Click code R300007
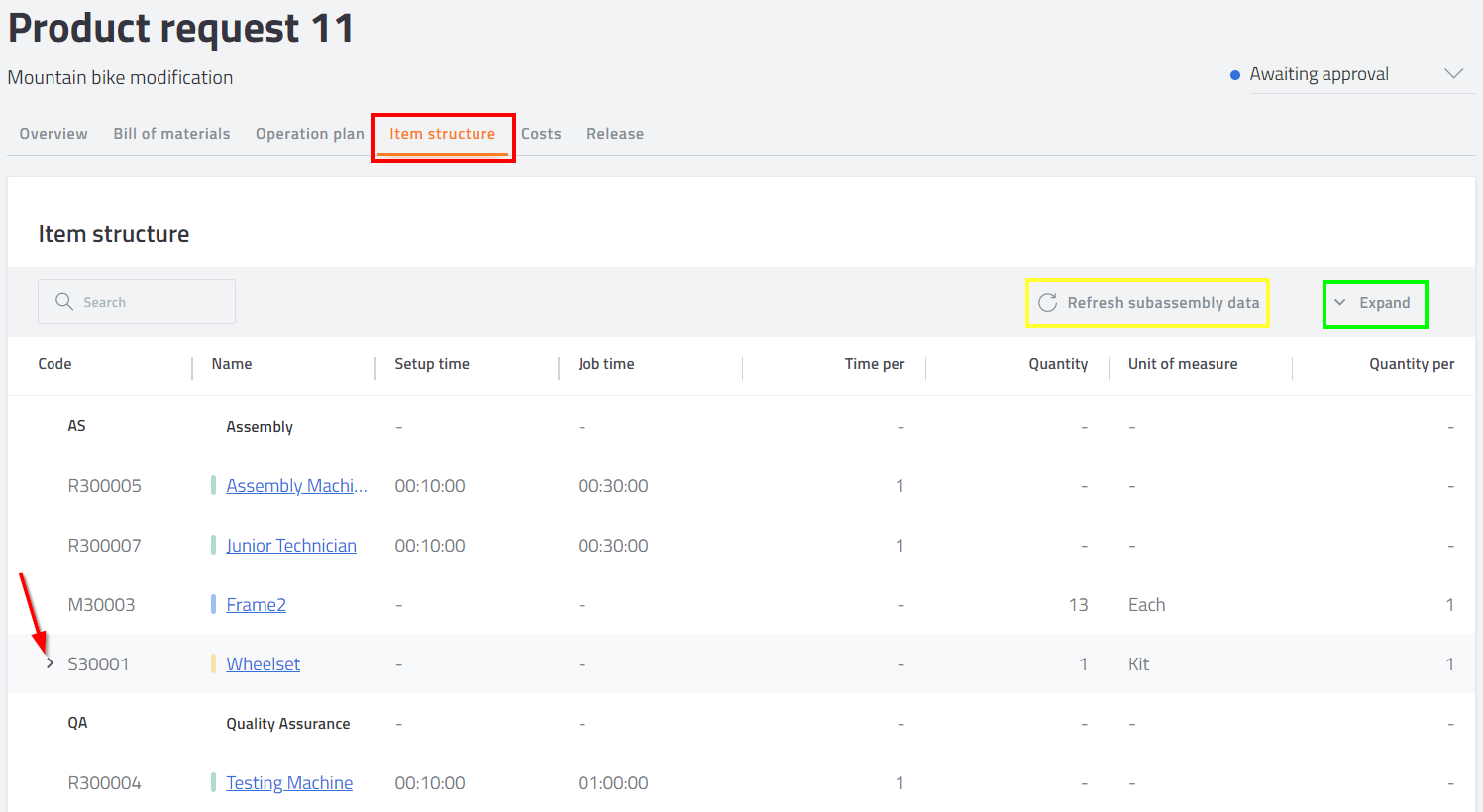Viewport: 1483px width, 812px height. (x=104, y=546)
